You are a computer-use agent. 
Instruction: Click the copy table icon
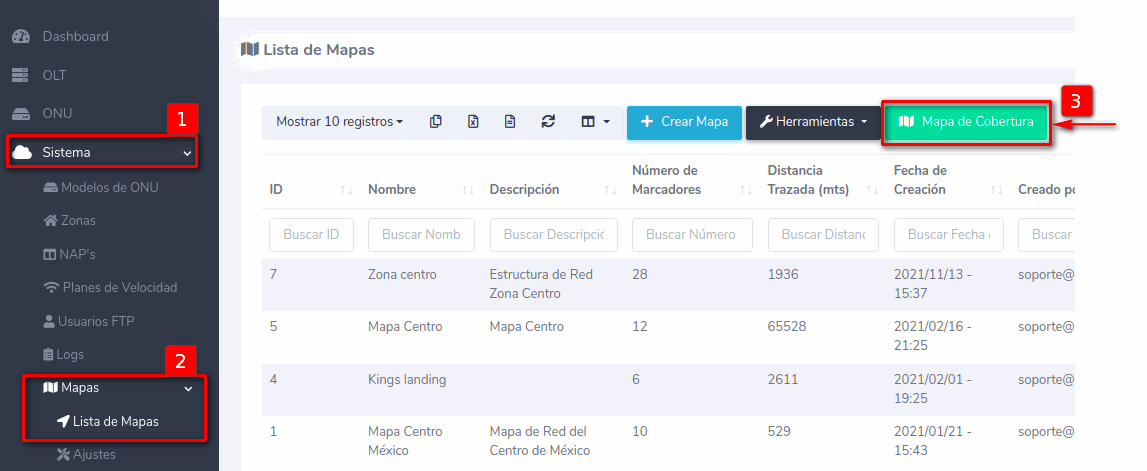436,122
